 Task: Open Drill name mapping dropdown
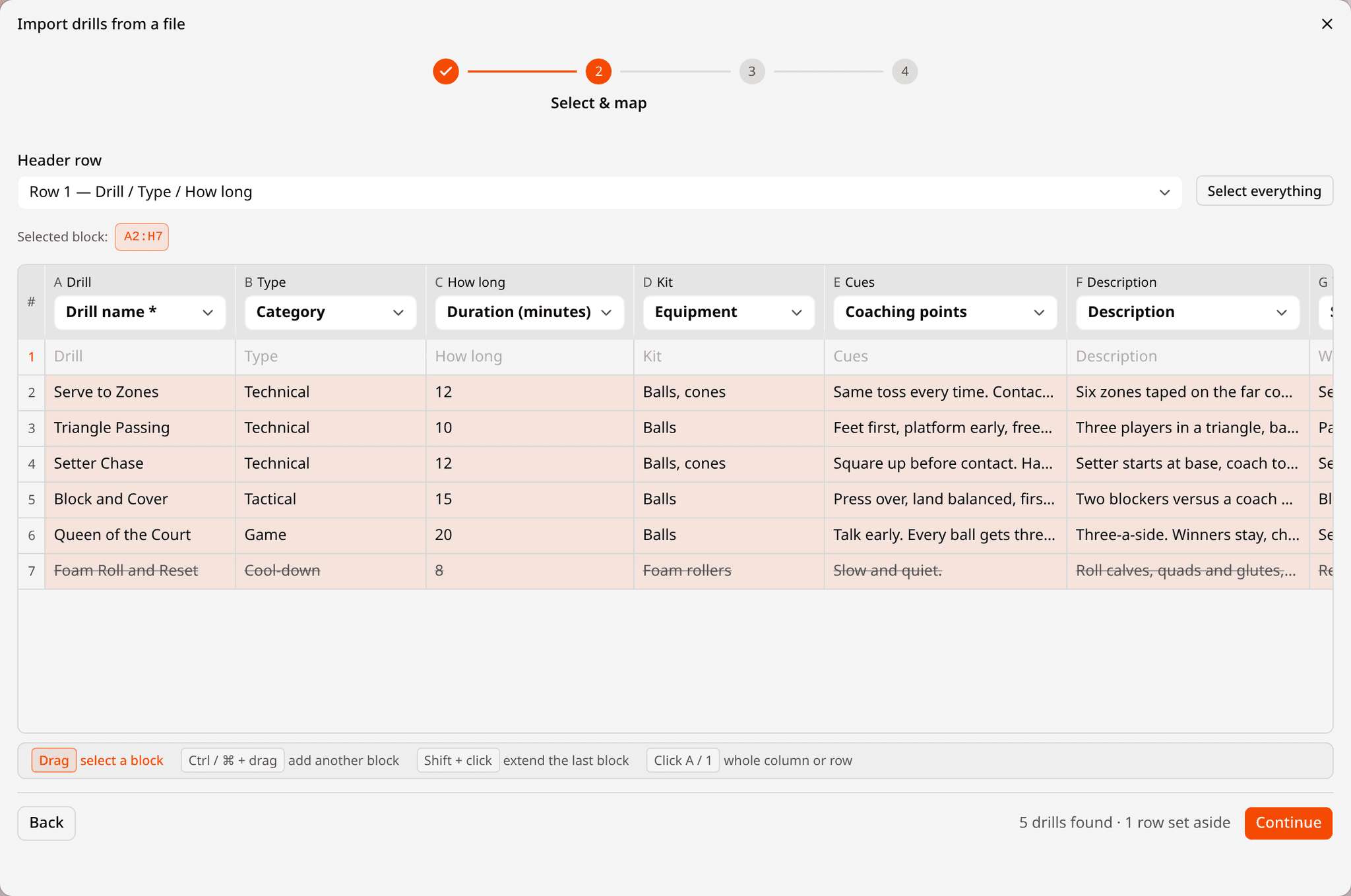pyautogui.click(x=140, y=313)
